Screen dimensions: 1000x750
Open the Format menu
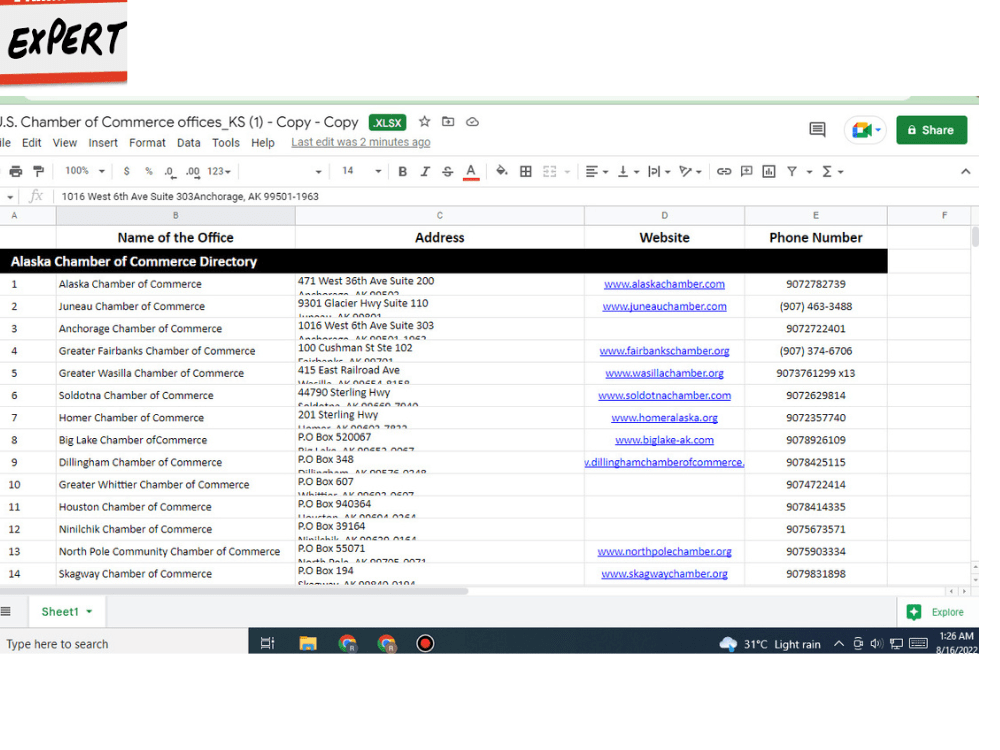147,143
